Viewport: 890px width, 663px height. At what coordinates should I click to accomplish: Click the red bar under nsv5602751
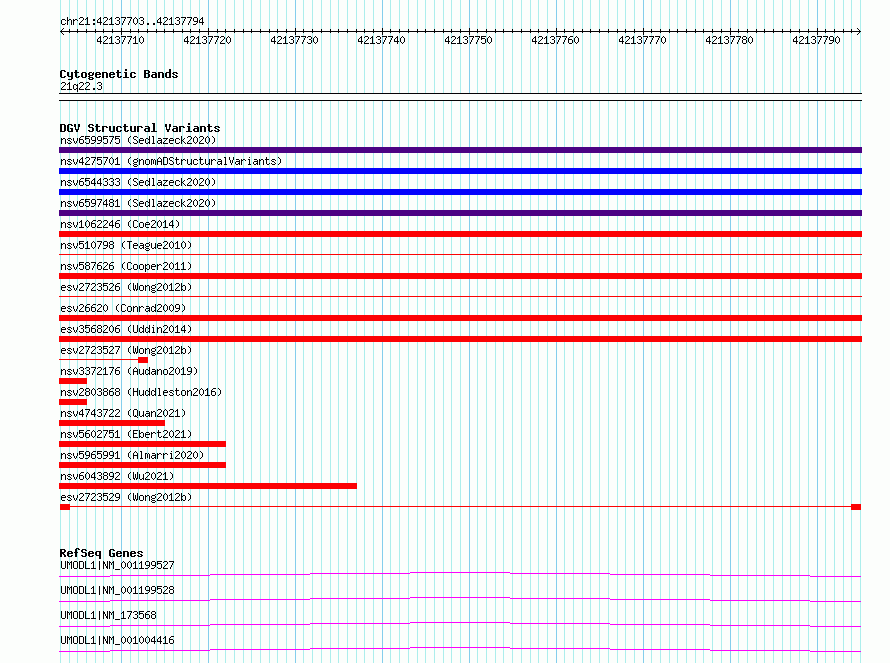pyautogui.click(x=142, y=444)
